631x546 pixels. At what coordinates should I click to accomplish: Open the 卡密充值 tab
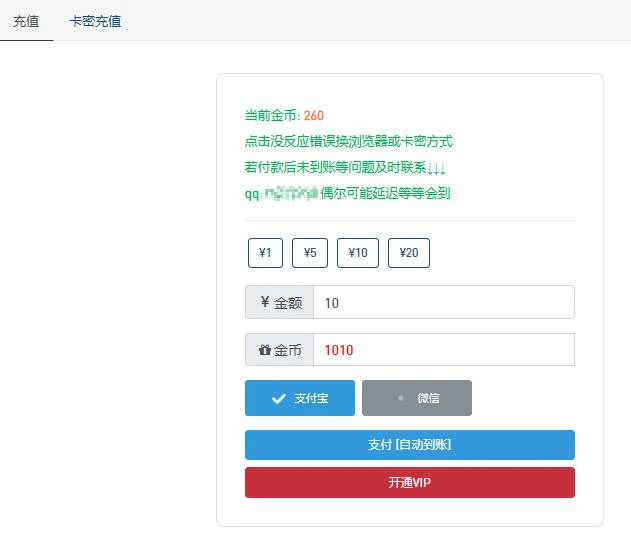coord(95,21)
